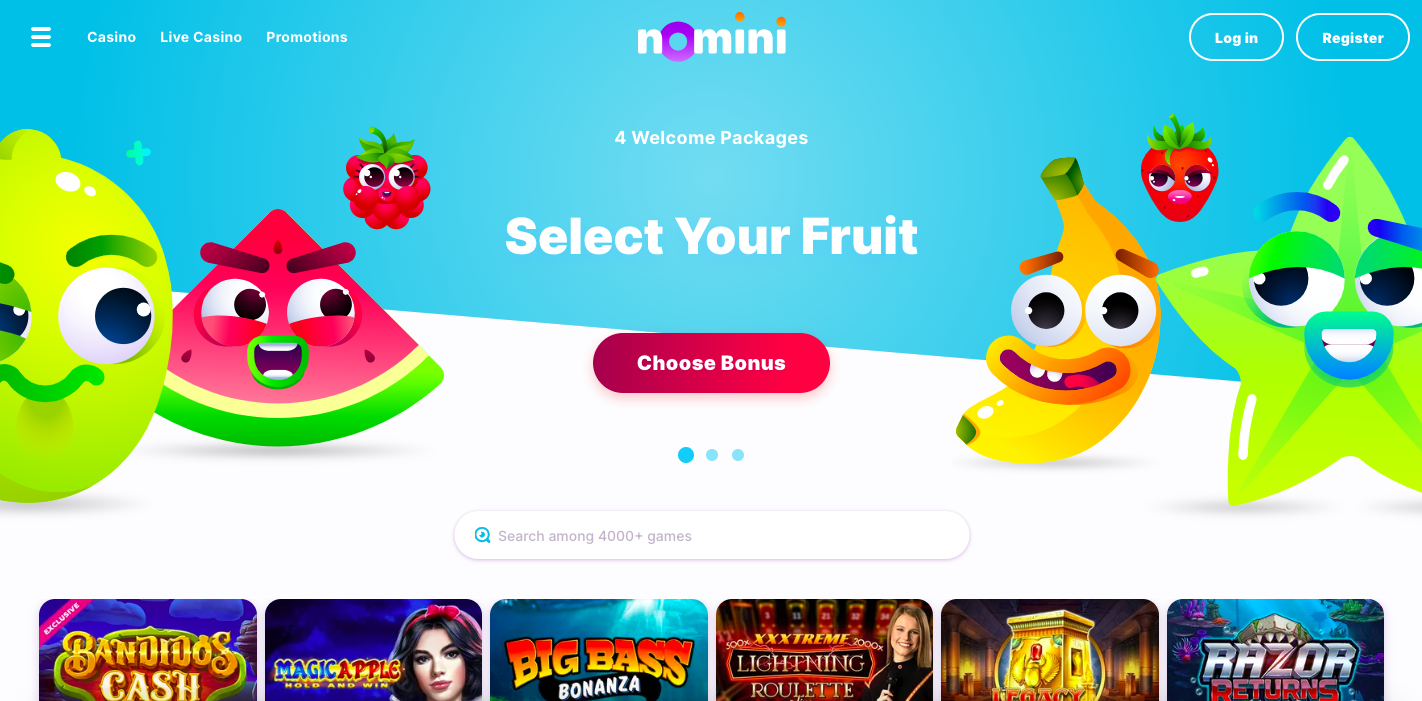Image resolution: width=1422 pixels, height=701 pixels.
Task: Open the Razor Returns game thumbnail
Action: click(x=1275, y=650)
